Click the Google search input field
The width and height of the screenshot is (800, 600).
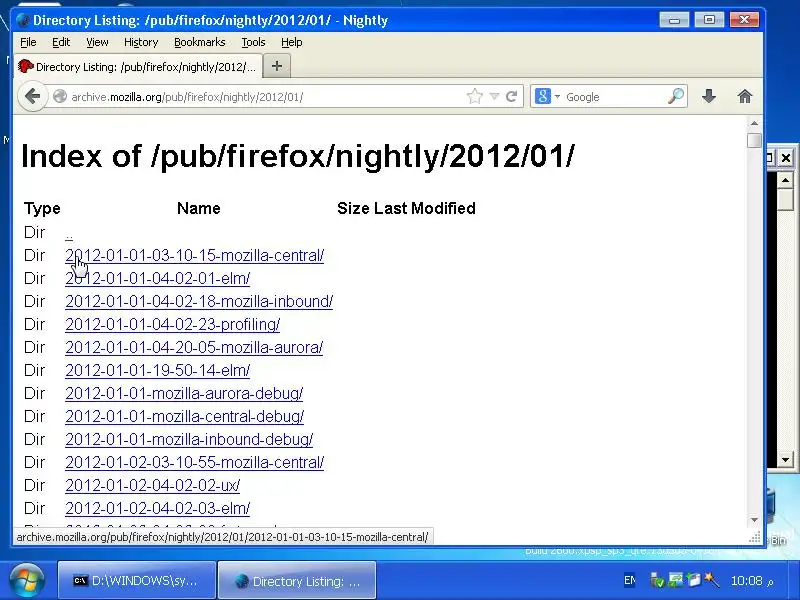click(x=613, y=96)
